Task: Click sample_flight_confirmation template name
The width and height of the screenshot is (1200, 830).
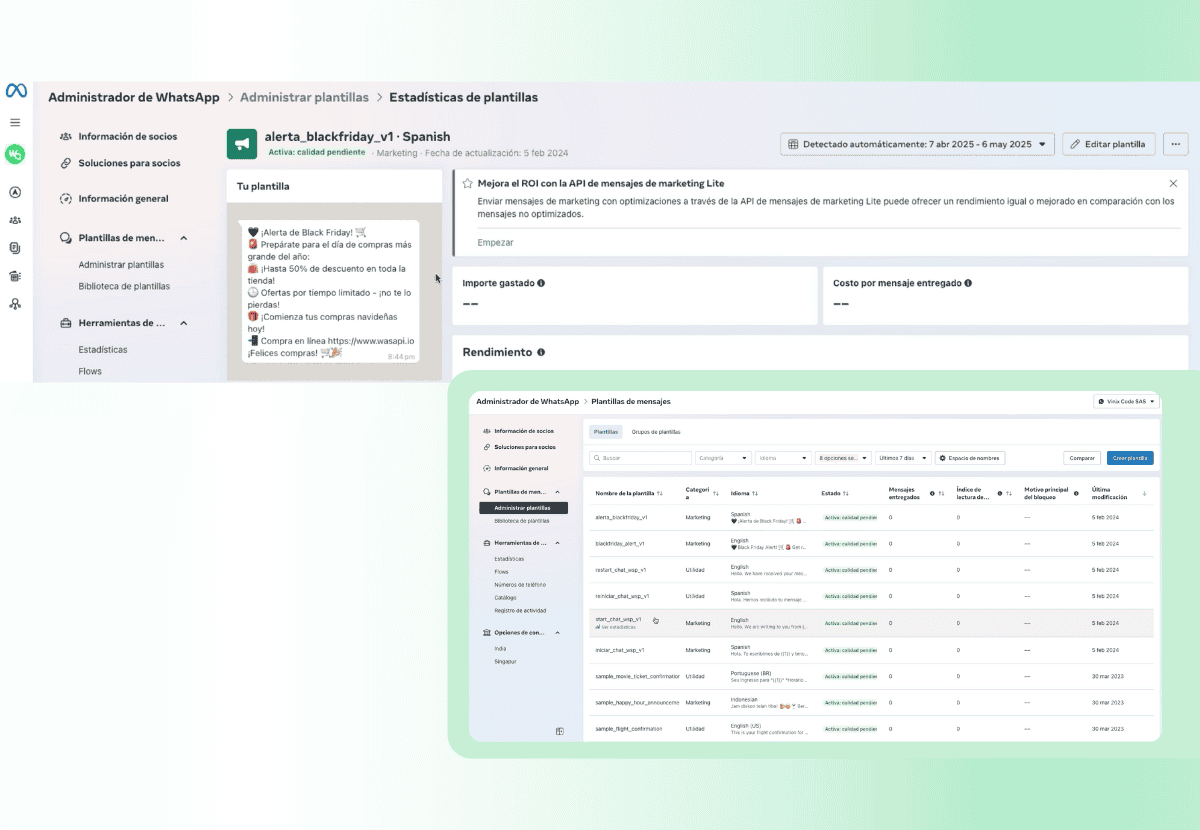Action: (628, 729)
